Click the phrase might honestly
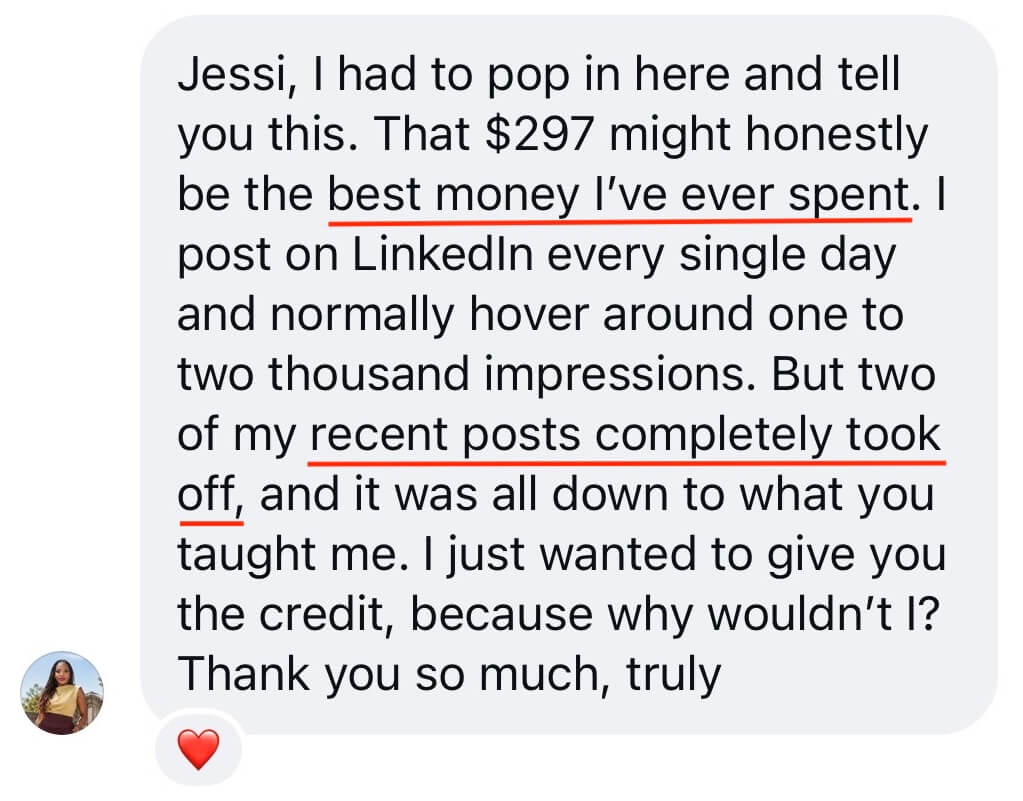The image size is (1023, 801). pyautogui.click(x=768, y=134)
